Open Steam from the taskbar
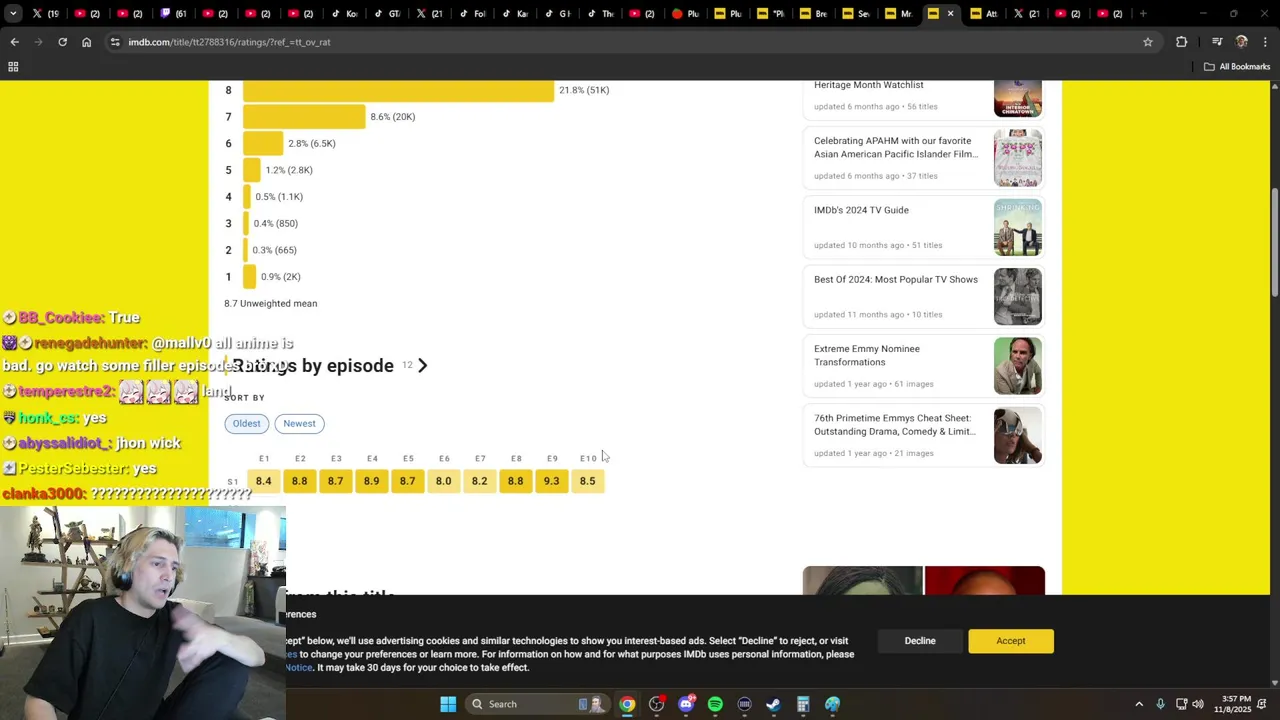The width and height of the screenshot is (1280, 720). point(773,704)
